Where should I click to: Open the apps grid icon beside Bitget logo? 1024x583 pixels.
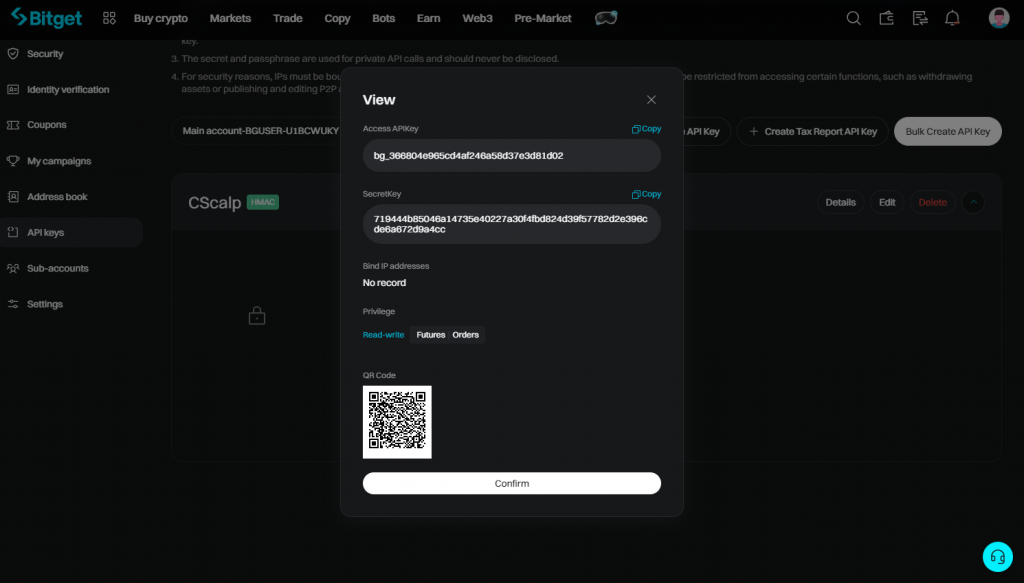[109, 18]
